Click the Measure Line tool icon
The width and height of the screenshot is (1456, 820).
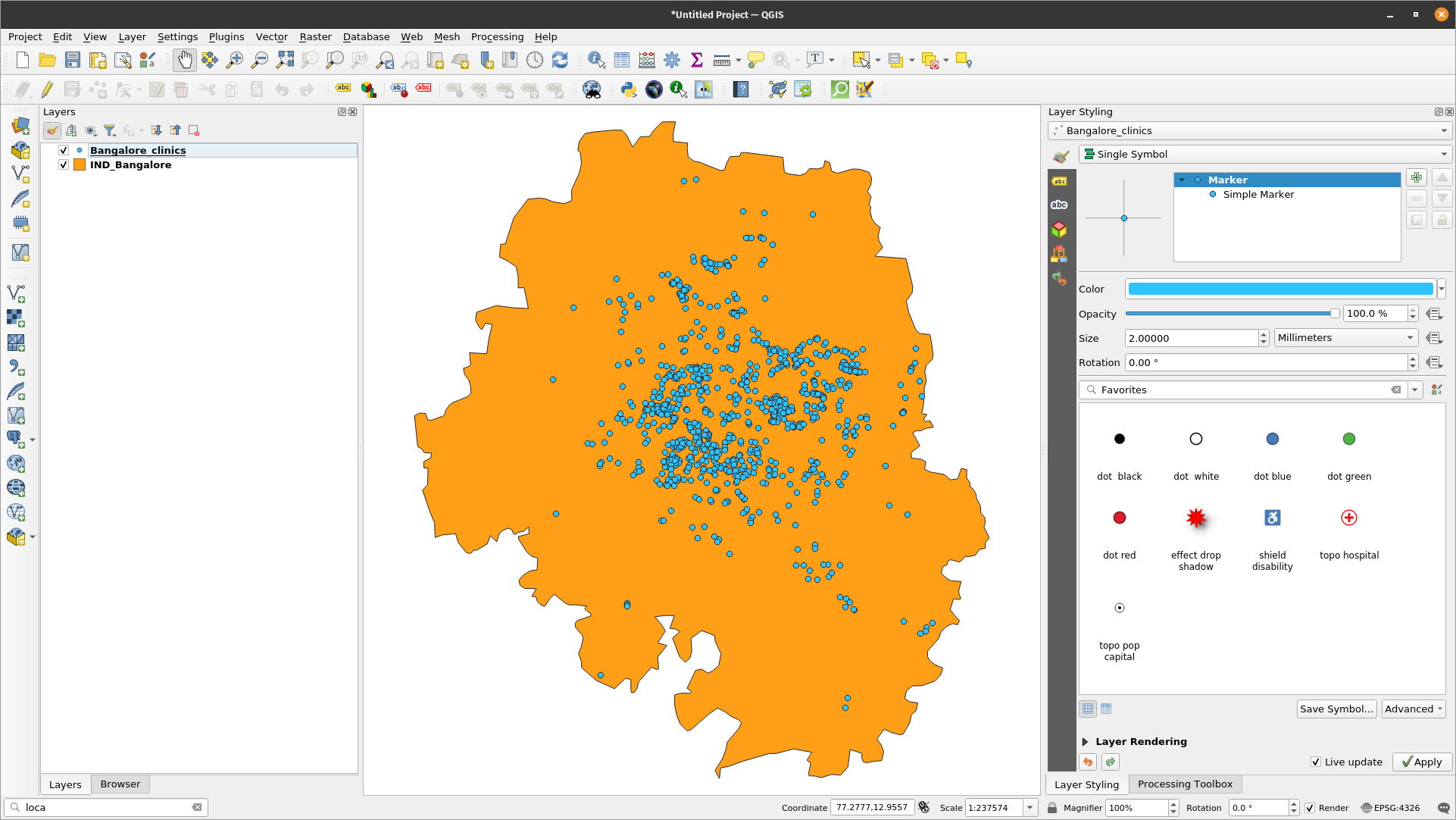[722, 60]
